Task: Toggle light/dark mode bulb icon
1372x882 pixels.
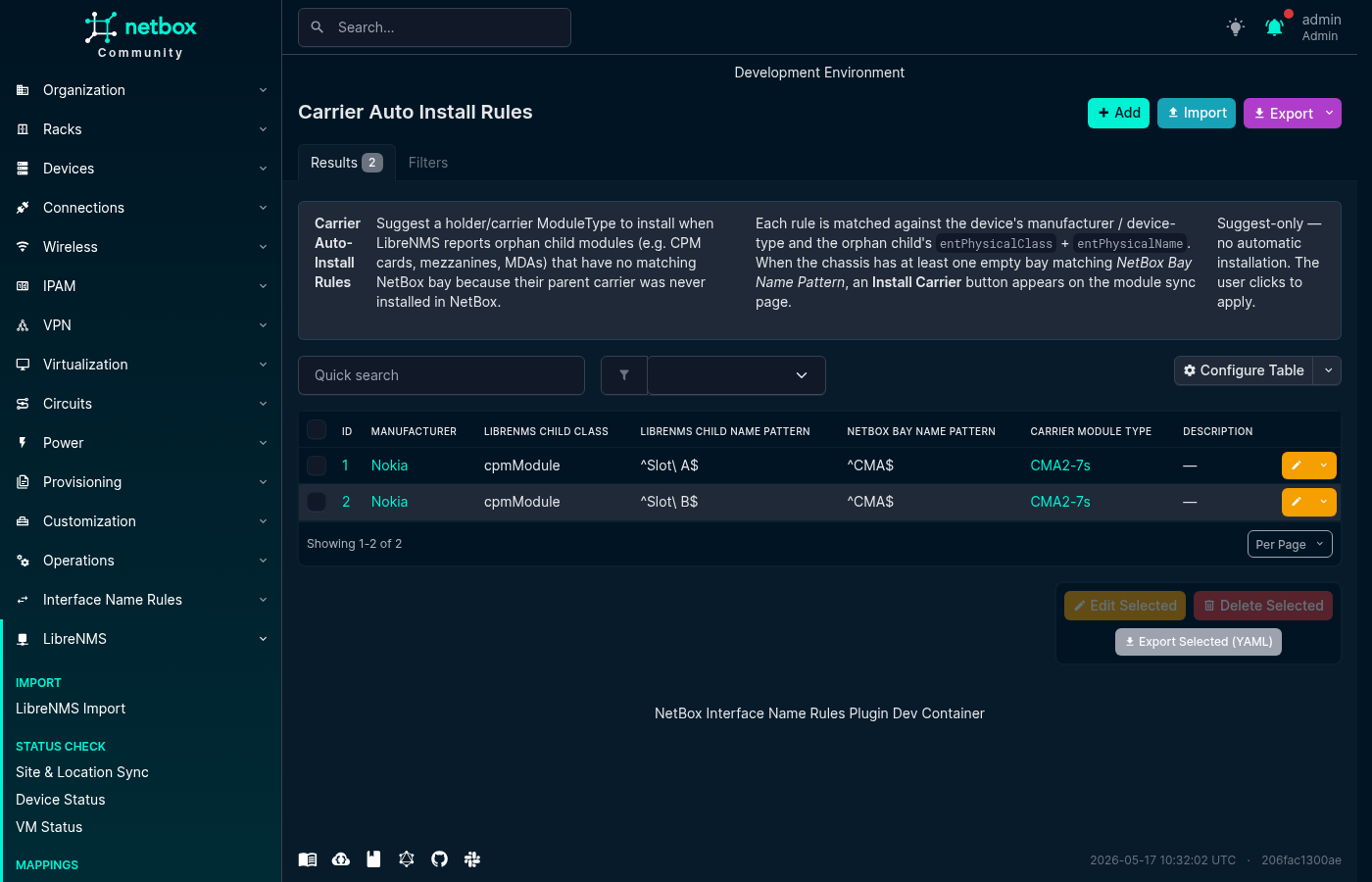Action: coord(1236,27)
